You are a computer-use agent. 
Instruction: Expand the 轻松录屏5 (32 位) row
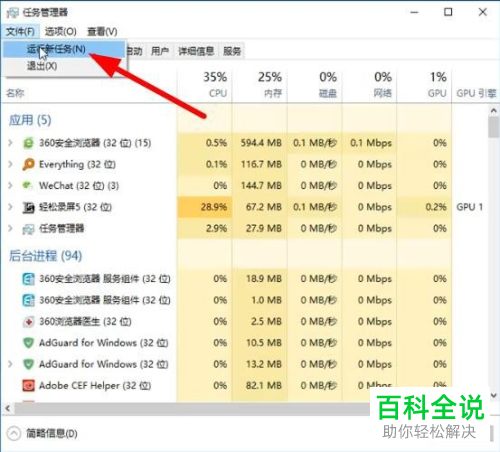pyautogui.click(x=10, y=207)
